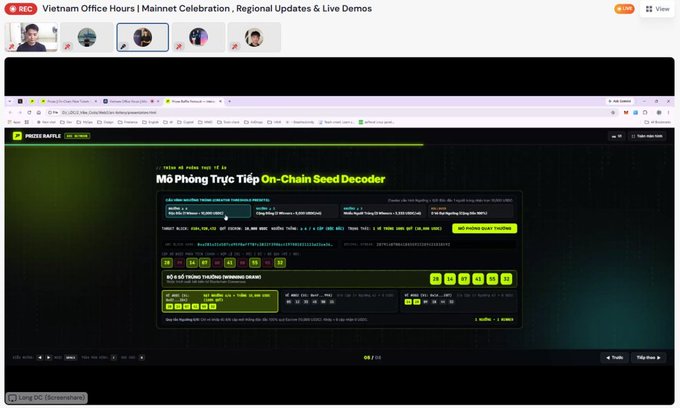Open the browser tab search dropdown arrow
Screen dimensions: 680x408
coord(10,101)
